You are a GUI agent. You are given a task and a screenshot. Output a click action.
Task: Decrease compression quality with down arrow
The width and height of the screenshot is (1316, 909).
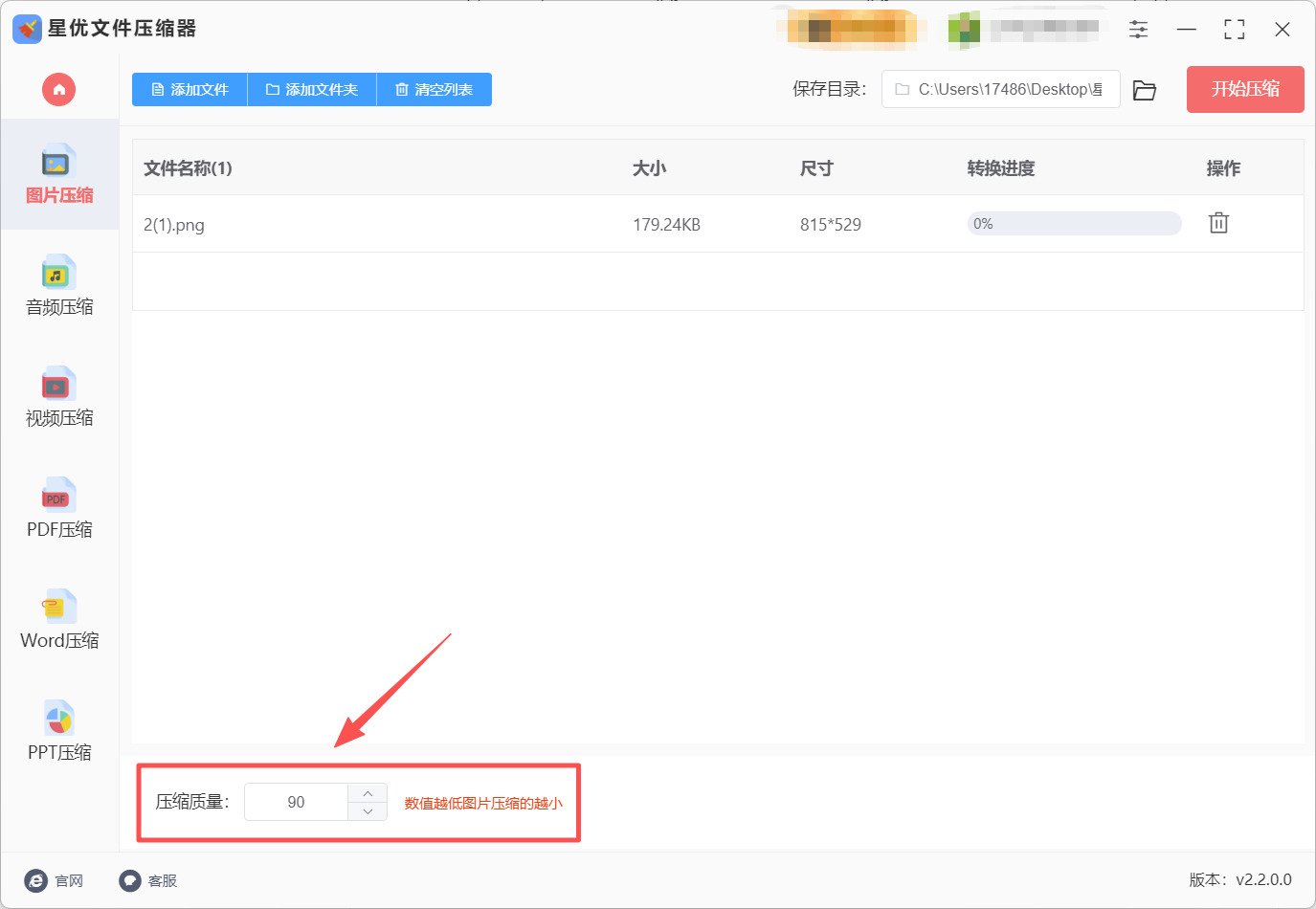tap(368, 811)
